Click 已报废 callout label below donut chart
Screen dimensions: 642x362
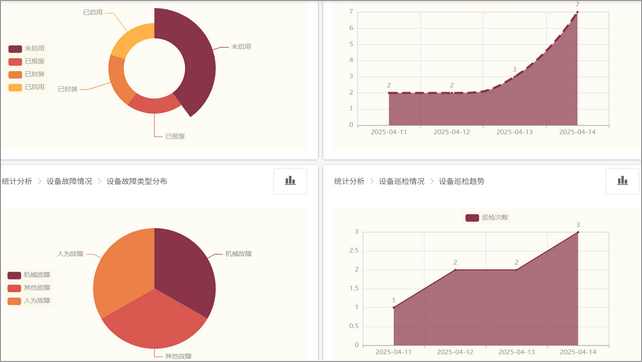click(x=175, y=136)
